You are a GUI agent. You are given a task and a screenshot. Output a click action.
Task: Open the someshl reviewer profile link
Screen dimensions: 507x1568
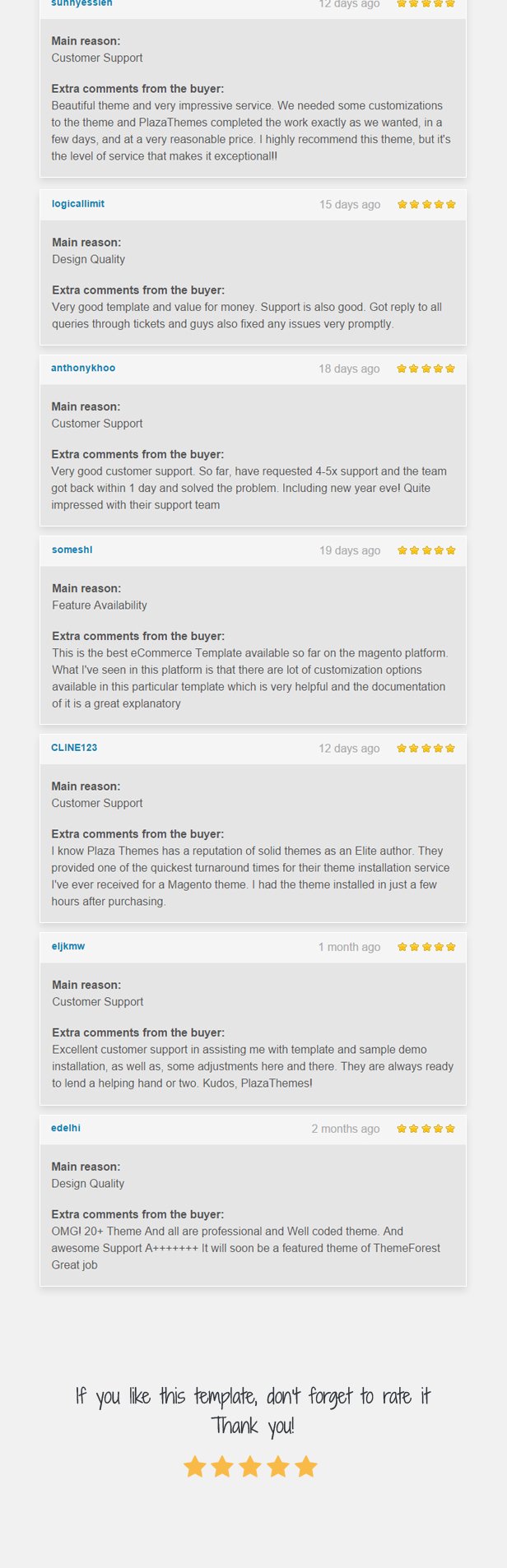tap(72, 550)
